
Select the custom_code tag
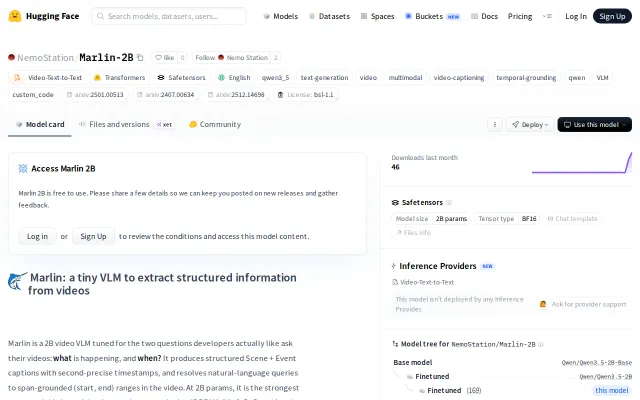coord(33,95)
